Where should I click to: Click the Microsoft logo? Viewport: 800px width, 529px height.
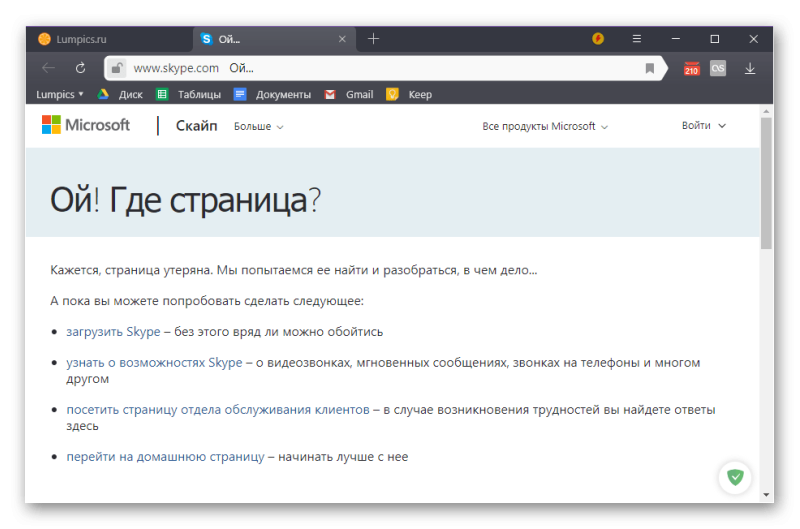(86, 125)
